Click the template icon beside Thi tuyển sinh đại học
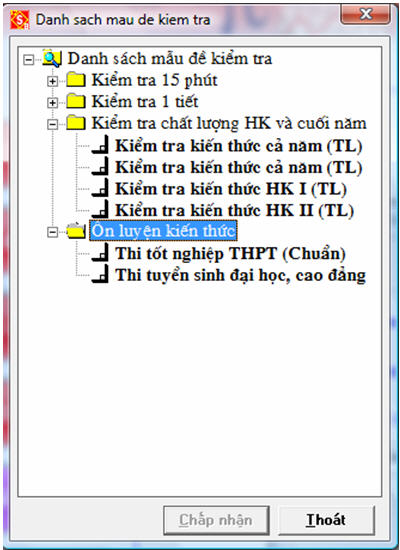Screen dimensions: 400x550 (x=100, y=276)
